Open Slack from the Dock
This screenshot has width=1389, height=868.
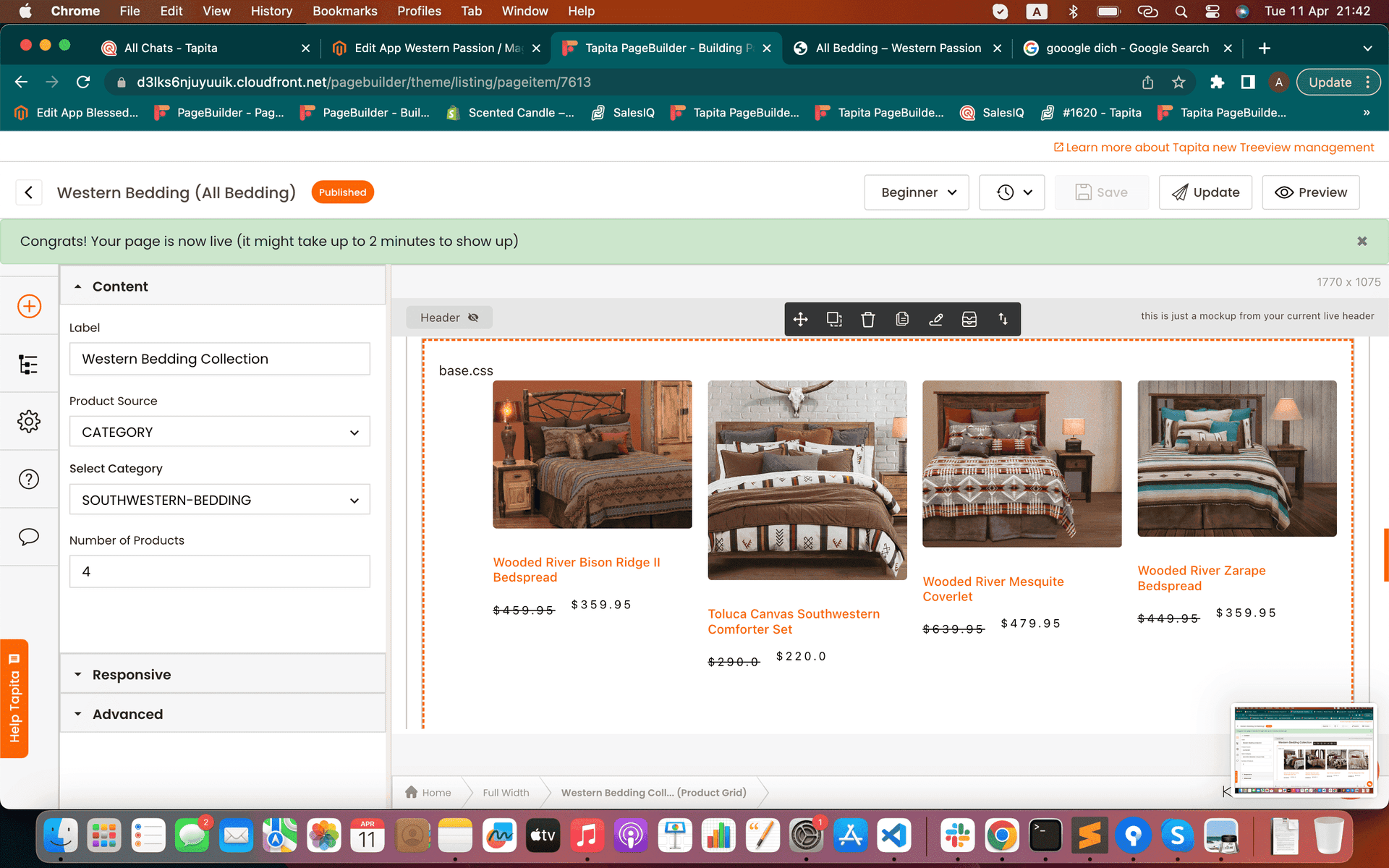pyautogui.click(x=958, y=835)
